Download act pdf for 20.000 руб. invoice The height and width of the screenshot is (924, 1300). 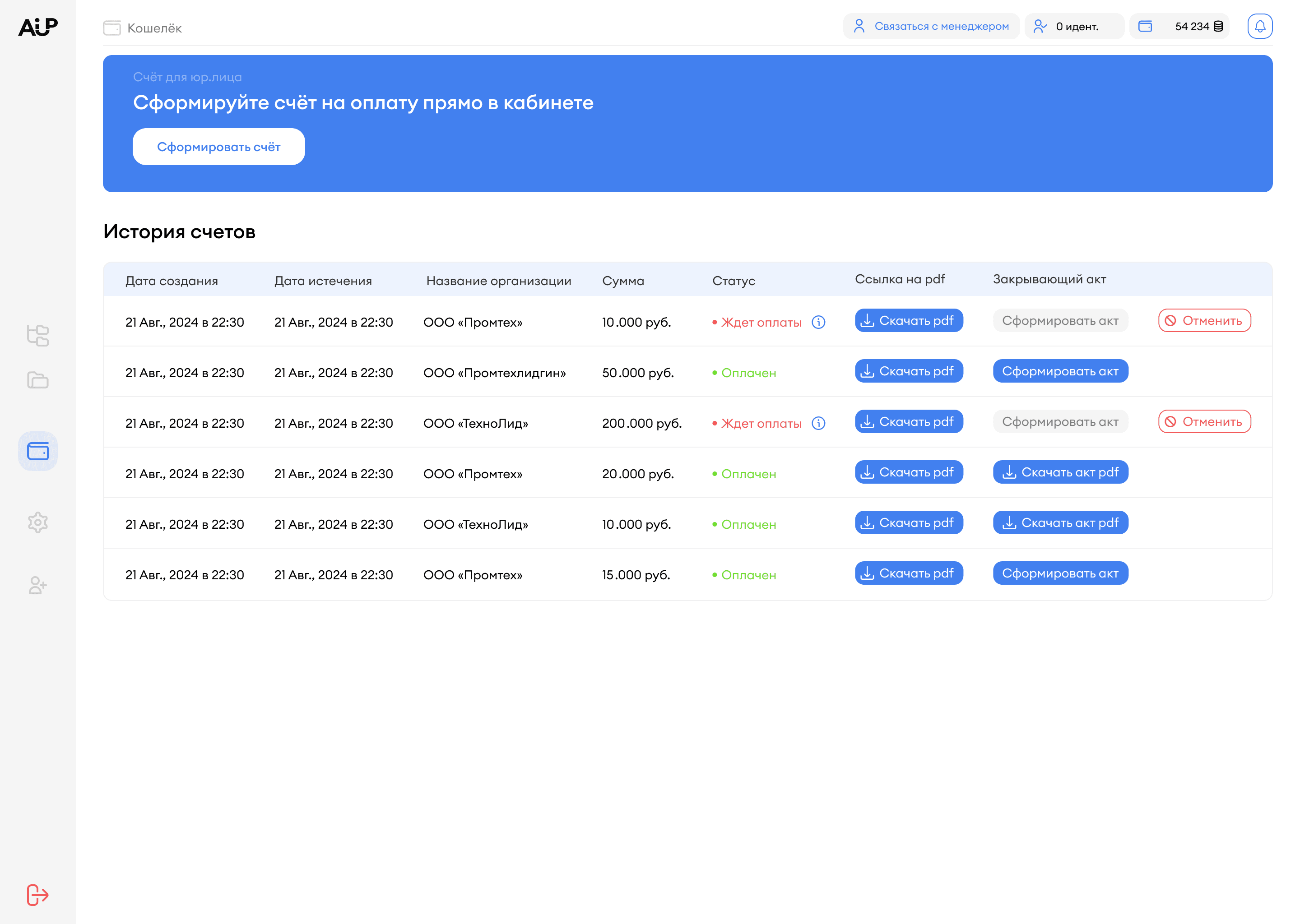pyautogui.click(x=1060, y=472)
